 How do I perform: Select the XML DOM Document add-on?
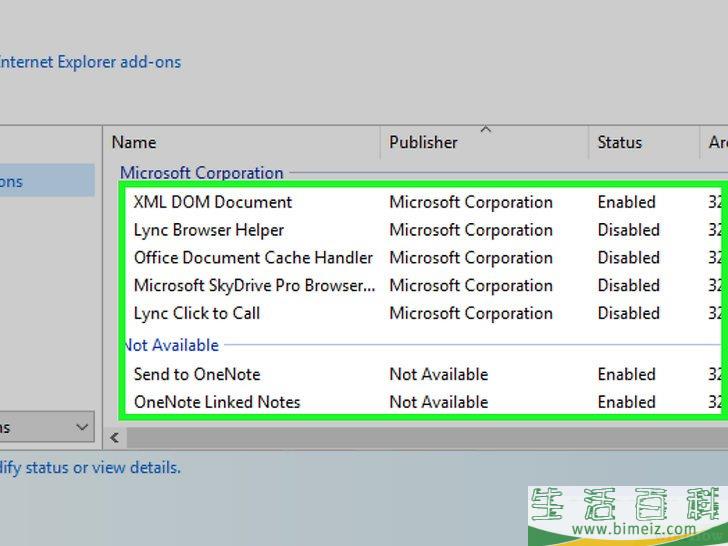click(x=213, y=202)
